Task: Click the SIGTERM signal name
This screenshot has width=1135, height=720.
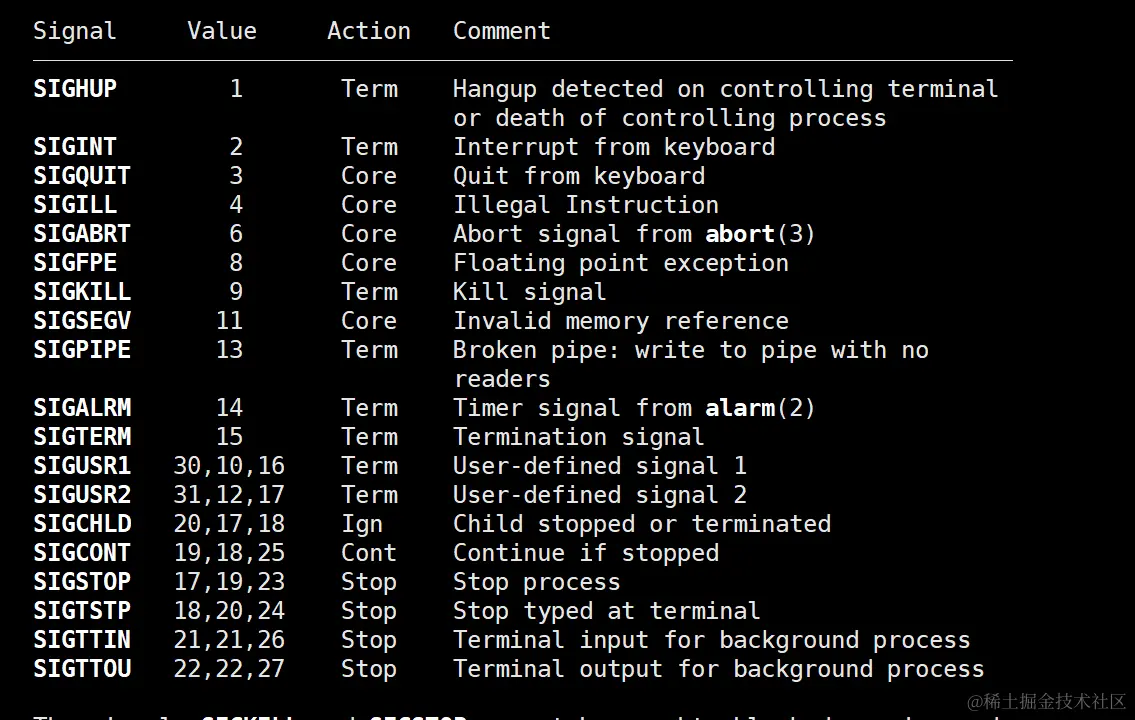Action: coord(82,437)
